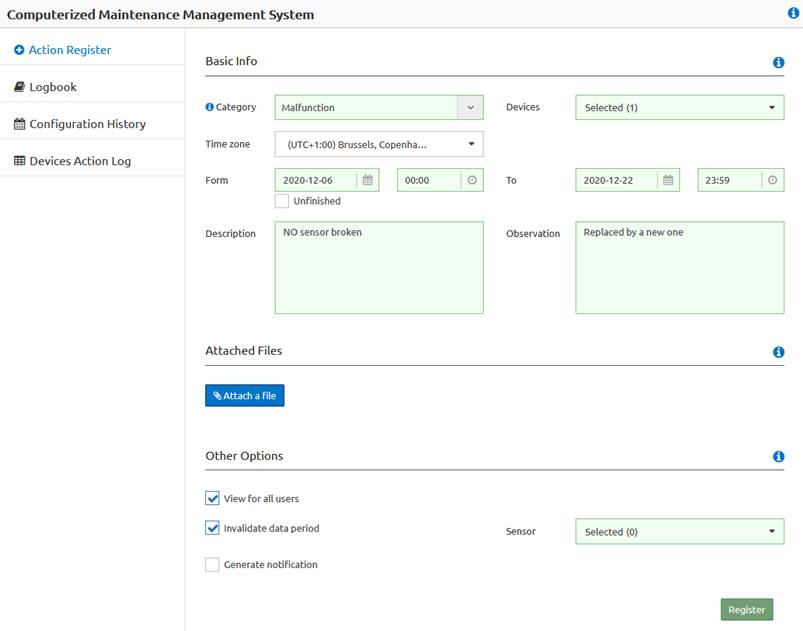Click the Unfinished label text
The height and width of the screenshot is (631, 803).
pyautogui.click(x=317, y=201)
